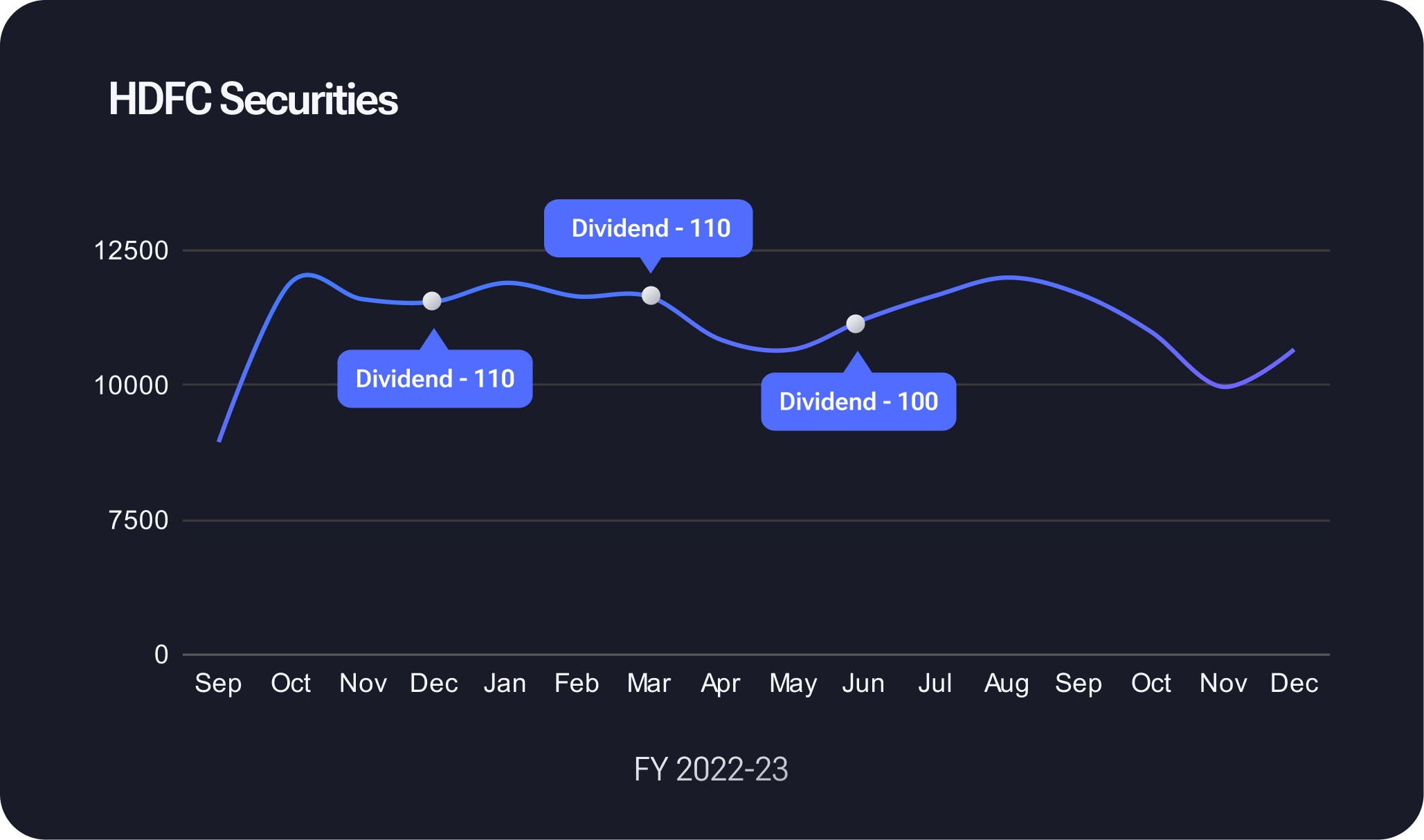Select the FY 2022-23 label

click(711, 769)
